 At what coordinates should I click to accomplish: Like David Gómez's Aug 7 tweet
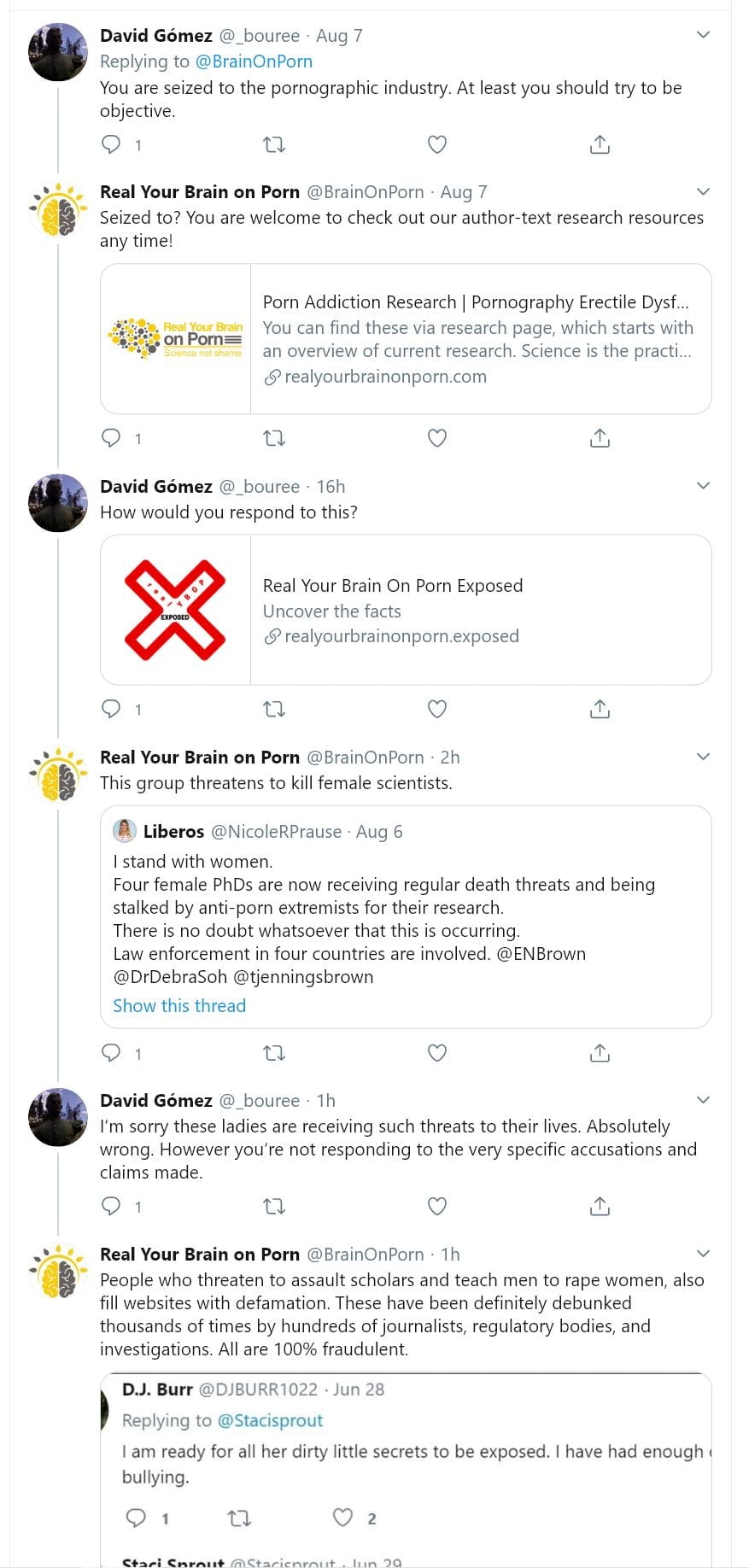coord(437,144)
